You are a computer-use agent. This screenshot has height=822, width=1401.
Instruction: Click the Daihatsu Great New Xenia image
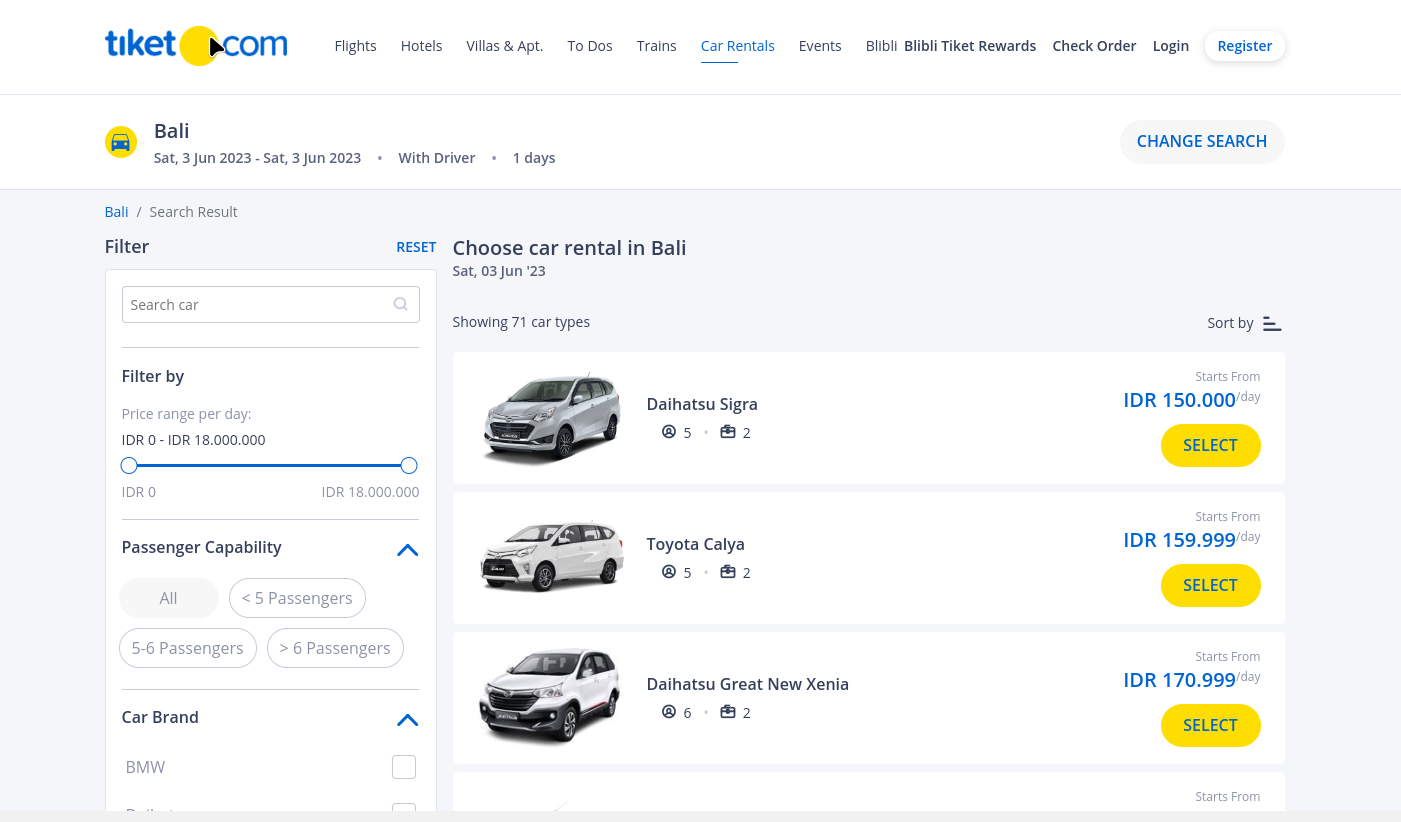tap(551, 697)
